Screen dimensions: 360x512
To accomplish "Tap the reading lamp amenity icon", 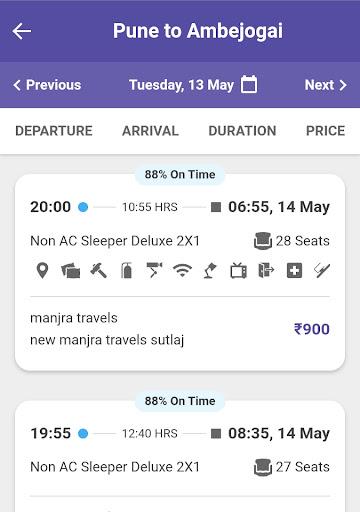I will click(210, 270).
